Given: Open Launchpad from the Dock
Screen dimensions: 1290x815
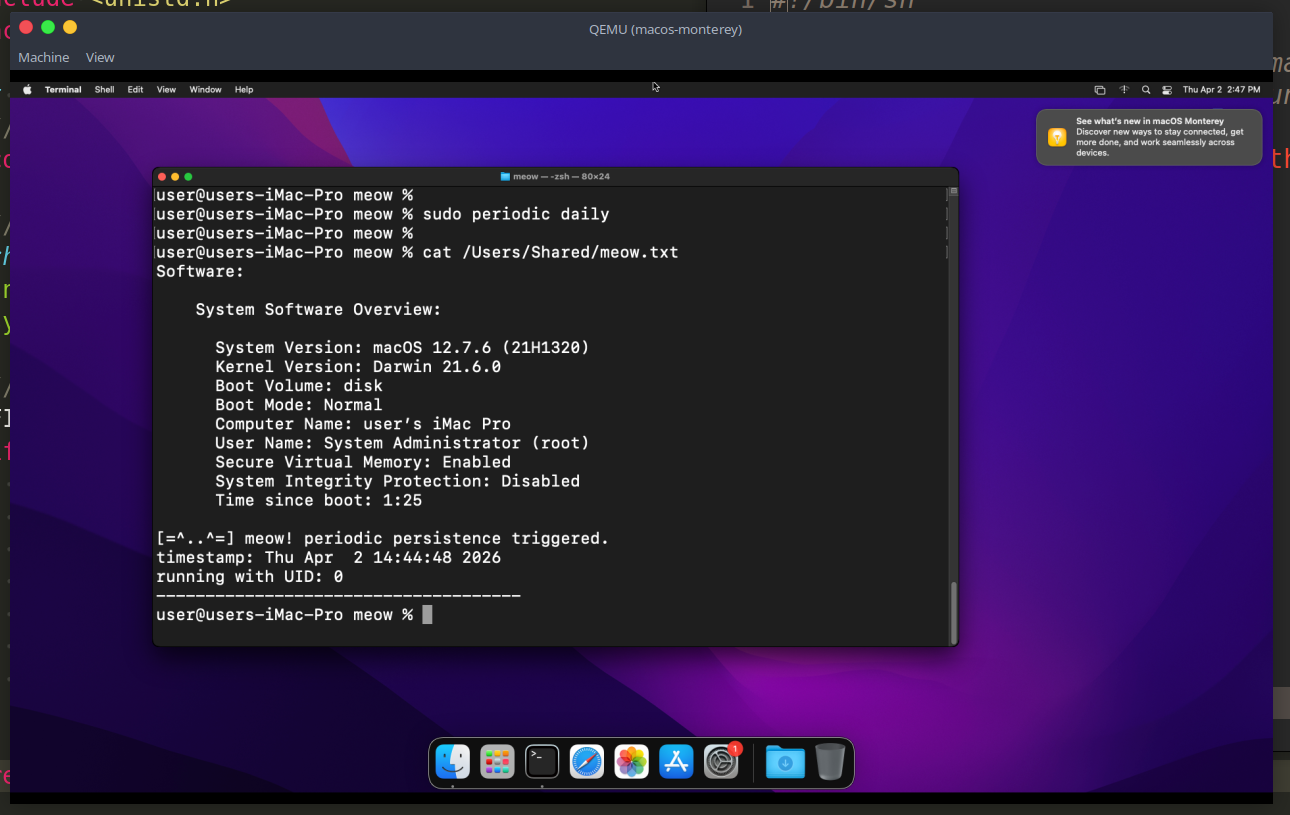Looking at the screenshot, I should click(497, 761).
